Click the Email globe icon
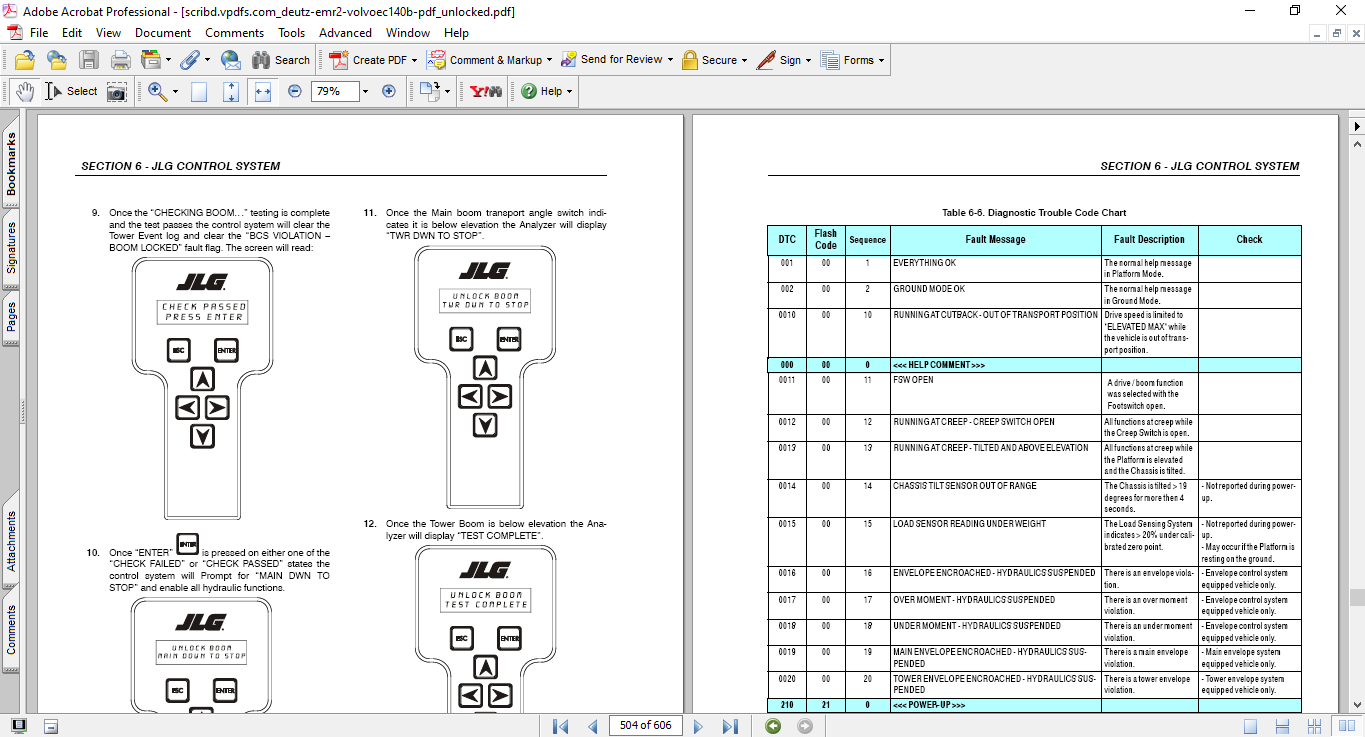 pos(231,60)
